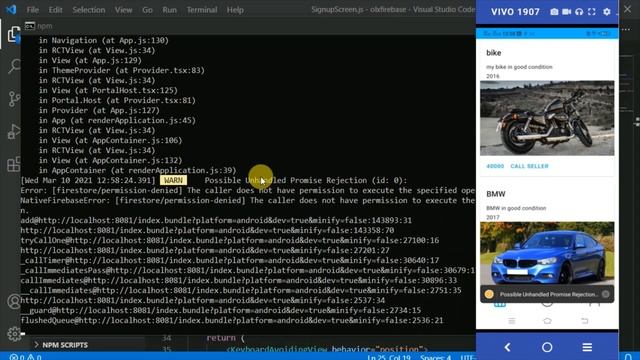Open the Help menu
This screenshot has height=360, width=640.
[235, 10]
